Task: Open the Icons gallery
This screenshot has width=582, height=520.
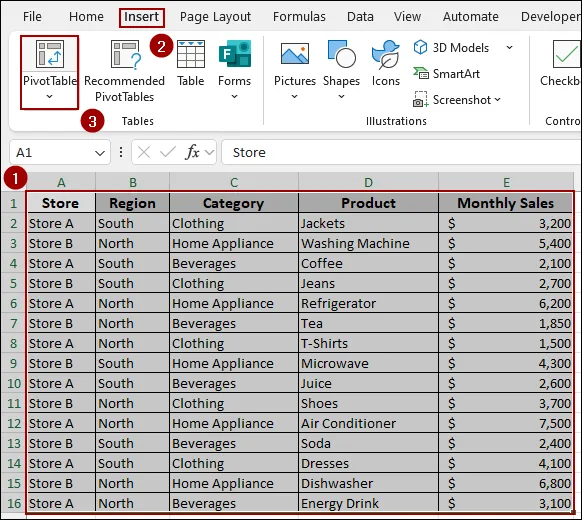Action: 386,64
